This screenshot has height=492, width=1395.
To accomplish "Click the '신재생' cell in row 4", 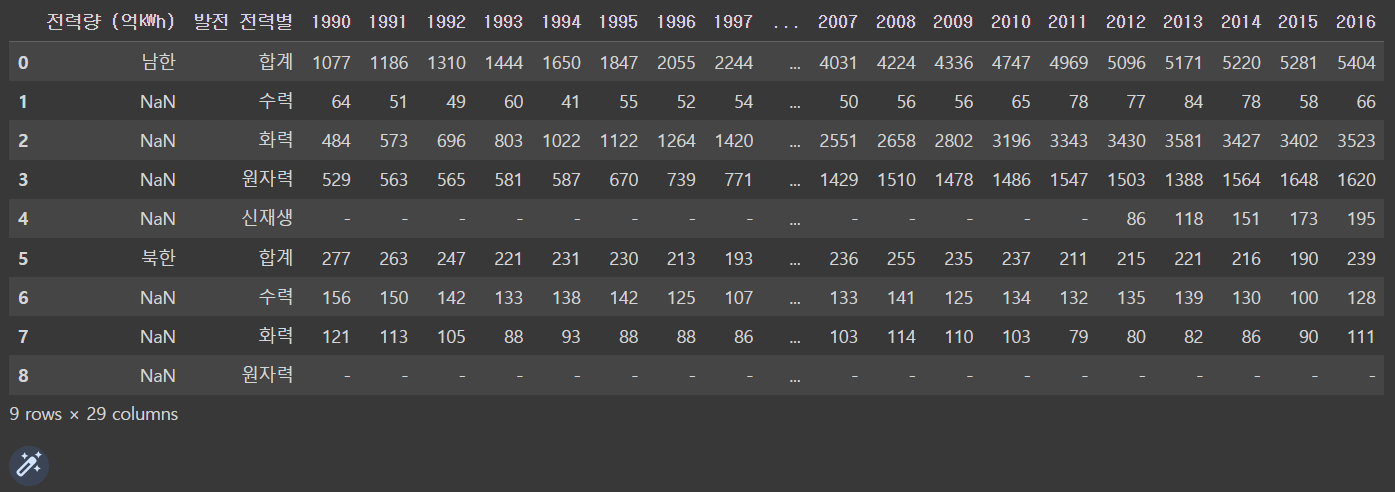I will coord(266,219).
